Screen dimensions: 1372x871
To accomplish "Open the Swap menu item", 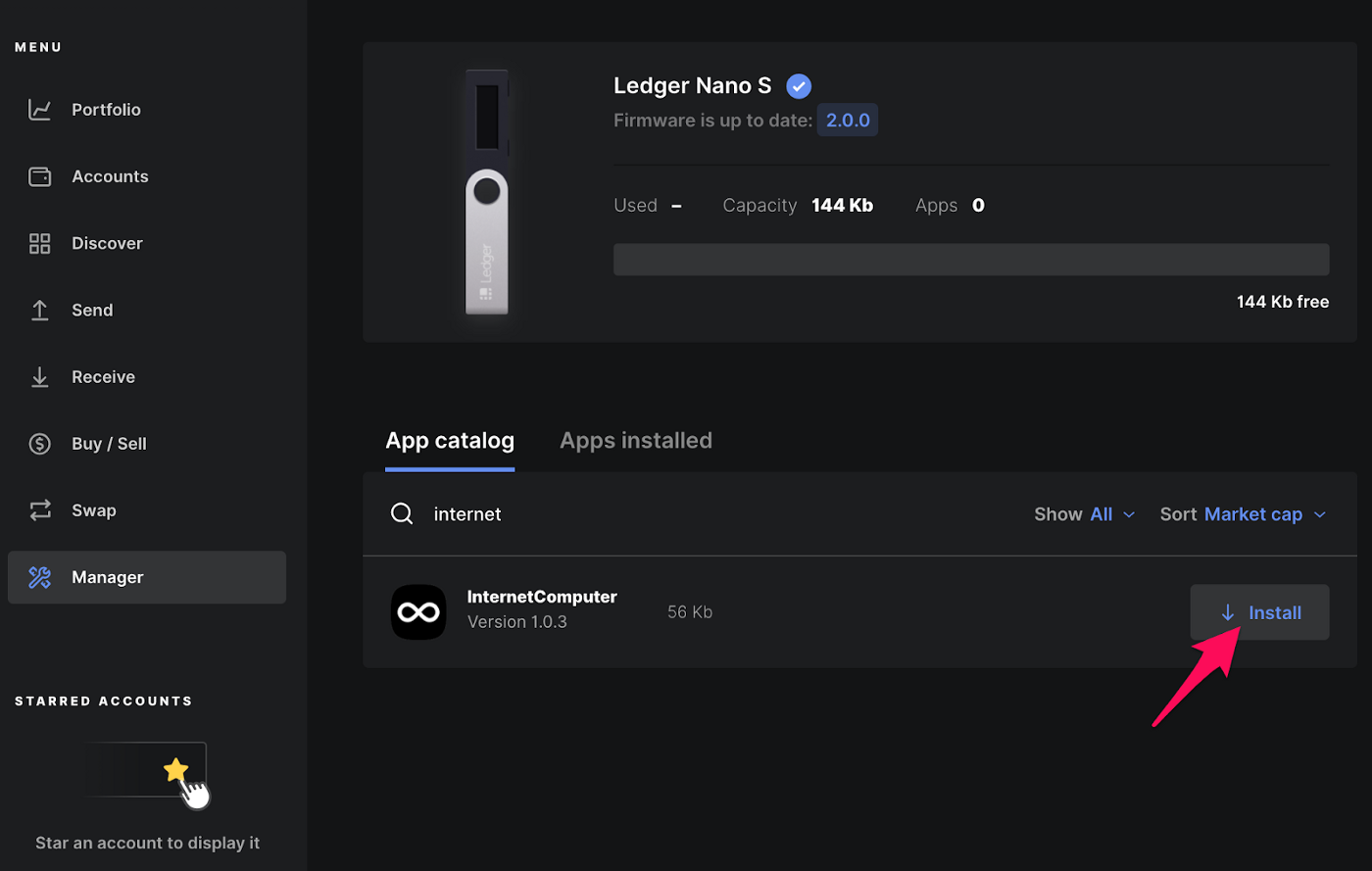I will pyautogui.click(x=147, y=510).
